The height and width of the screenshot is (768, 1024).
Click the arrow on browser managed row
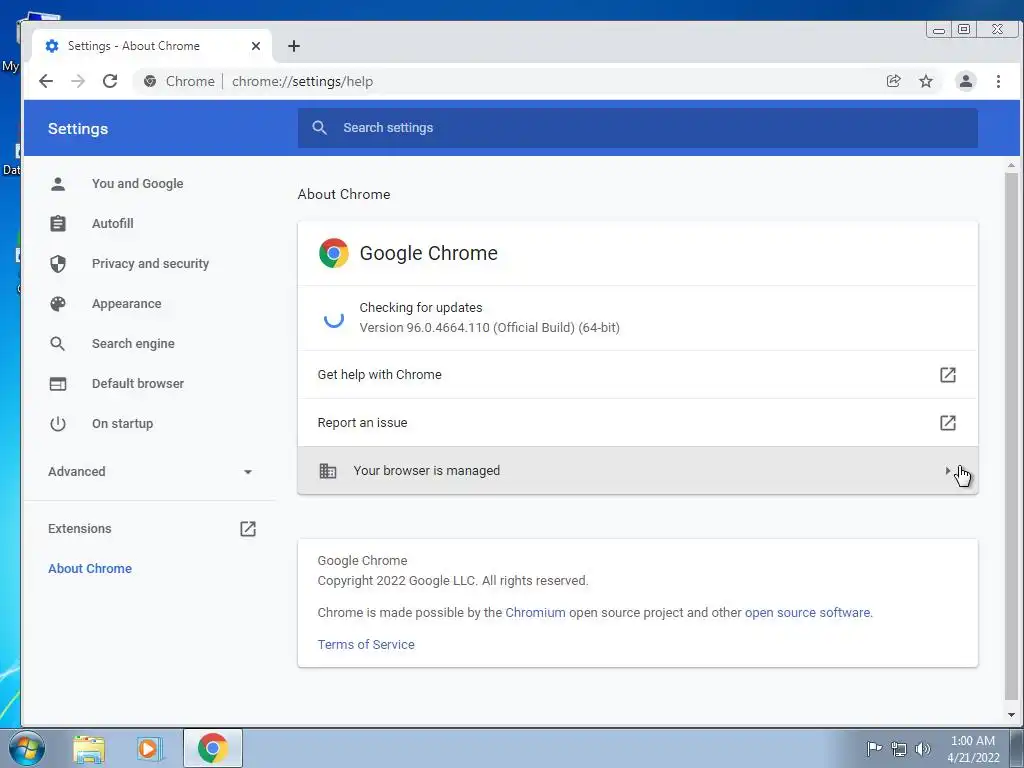(x=948, y=470)
